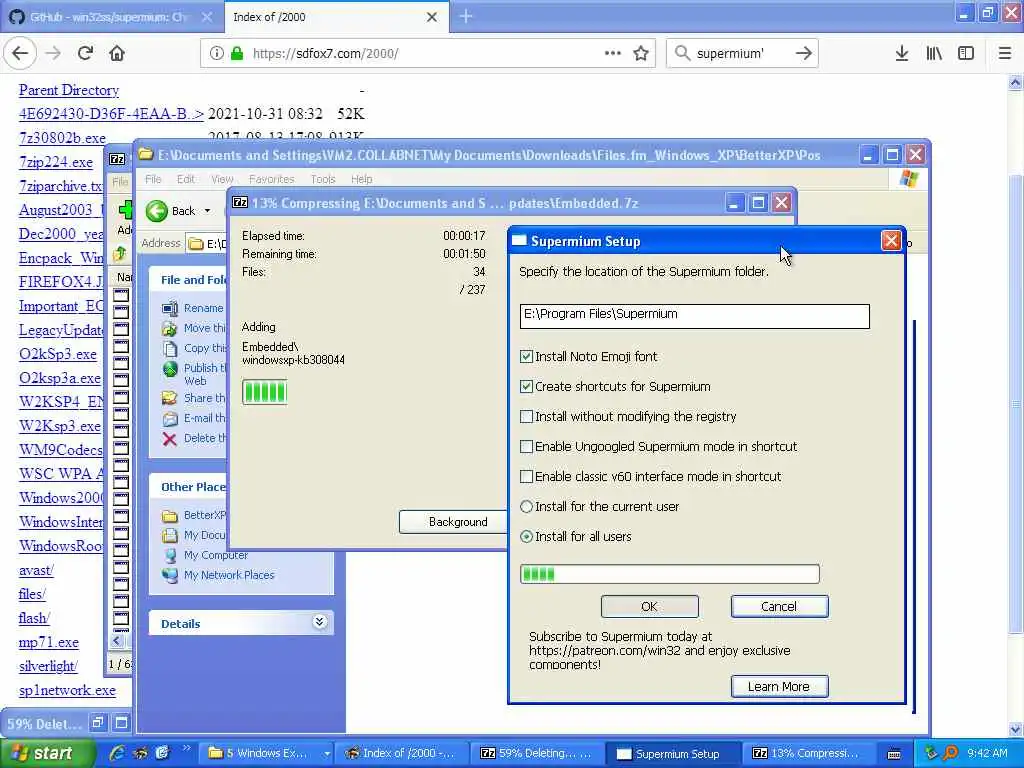This screenshot has height=768, width=1024.
Task: Open View menu in Explorer window
Action: [x=222, y=179]
